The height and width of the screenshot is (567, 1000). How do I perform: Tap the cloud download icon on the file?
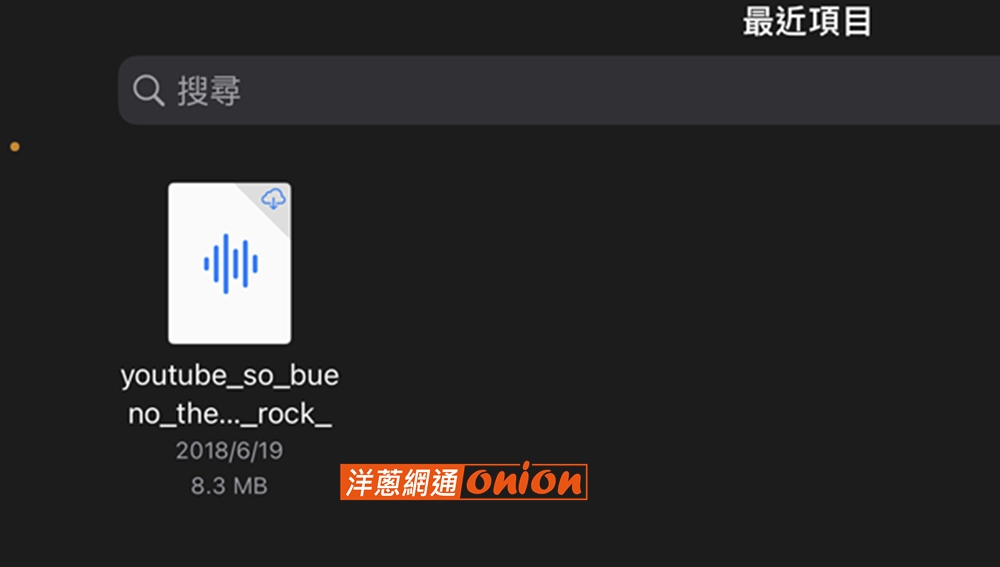(x=274, y=198)
